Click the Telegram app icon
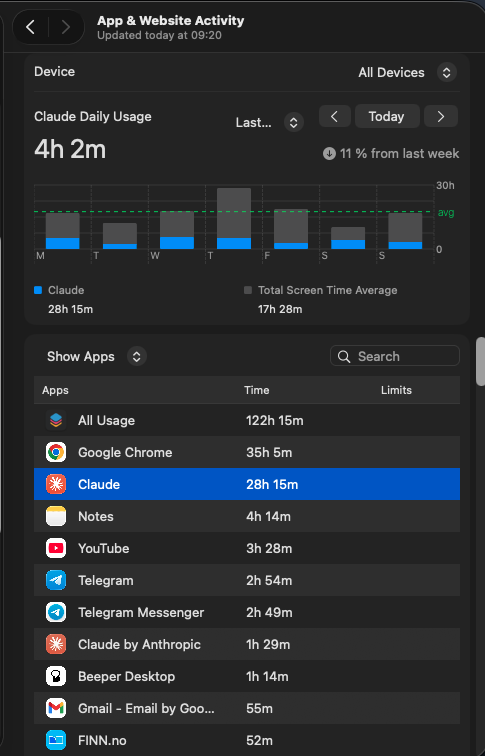485x756 pixels. (x=56, y=580)
